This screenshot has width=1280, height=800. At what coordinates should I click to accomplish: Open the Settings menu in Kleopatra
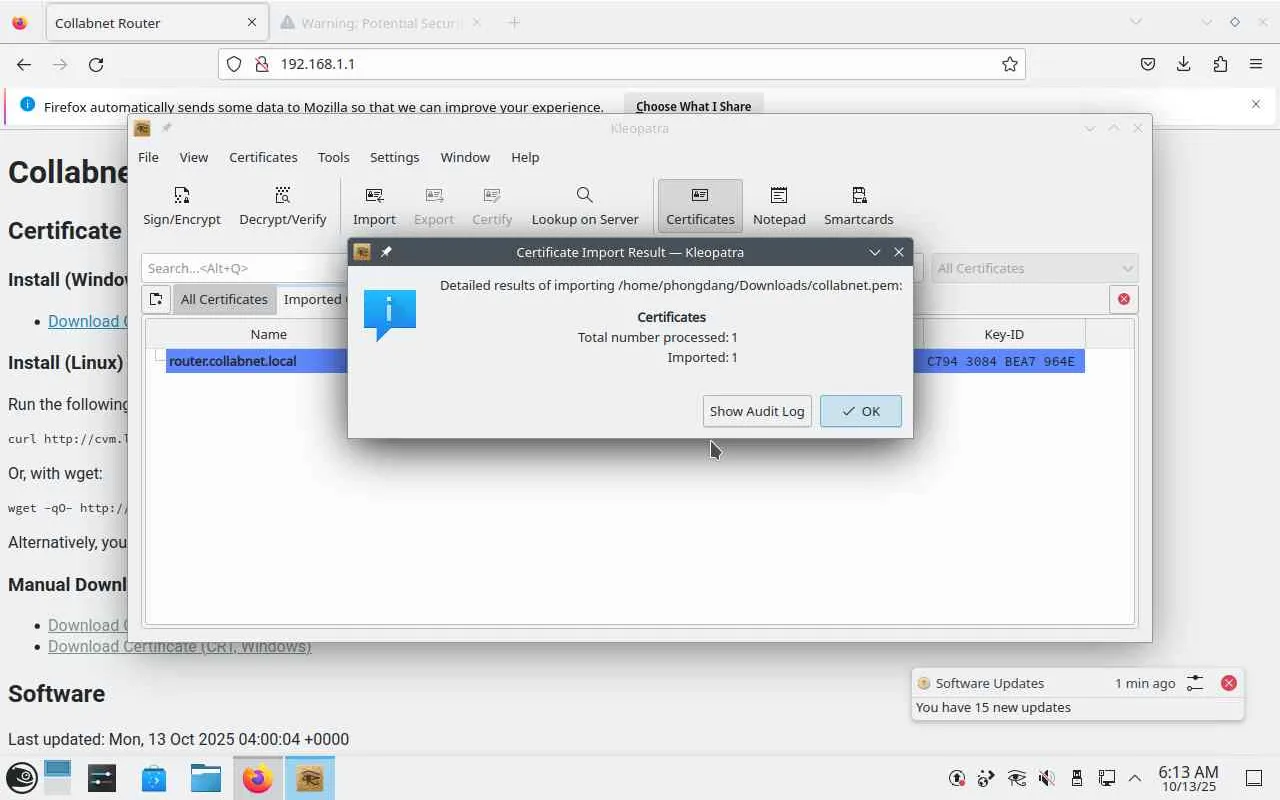[x=395, y=157]
